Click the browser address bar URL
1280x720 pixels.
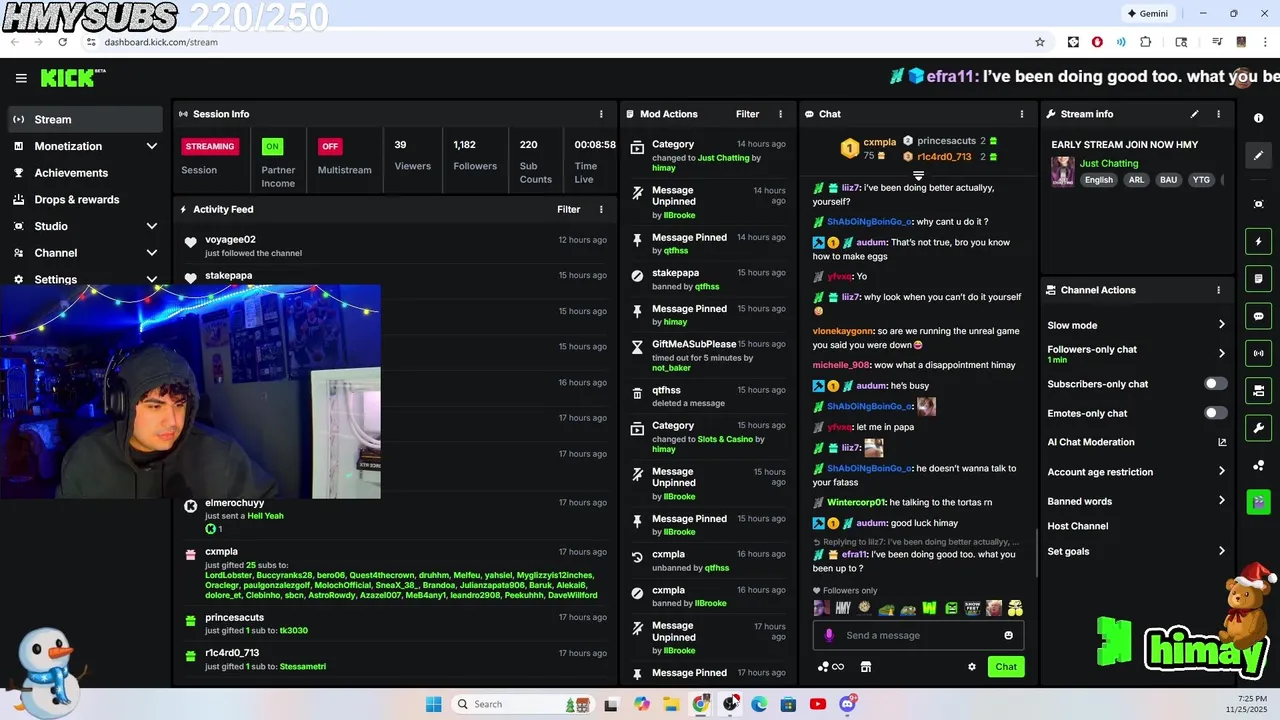(160, 42)
